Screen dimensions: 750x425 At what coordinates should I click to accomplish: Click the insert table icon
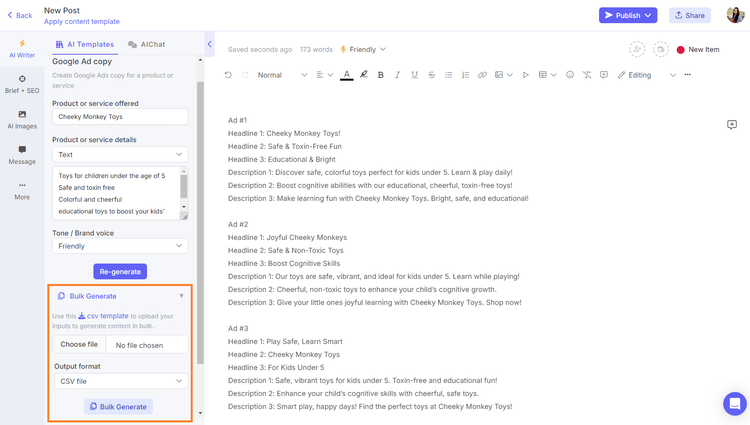(542, 75)
